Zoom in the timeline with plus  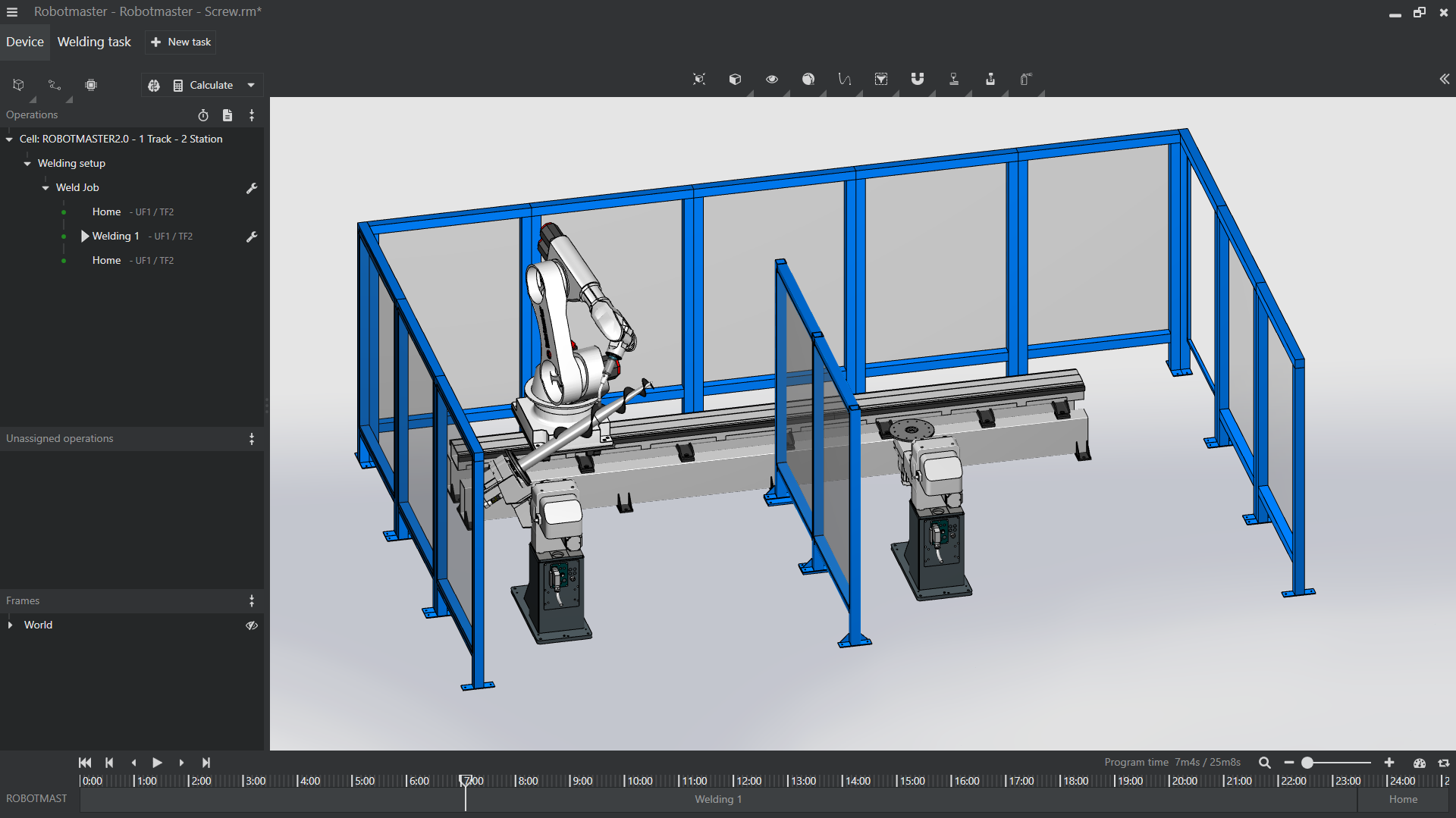point(1389,763)
